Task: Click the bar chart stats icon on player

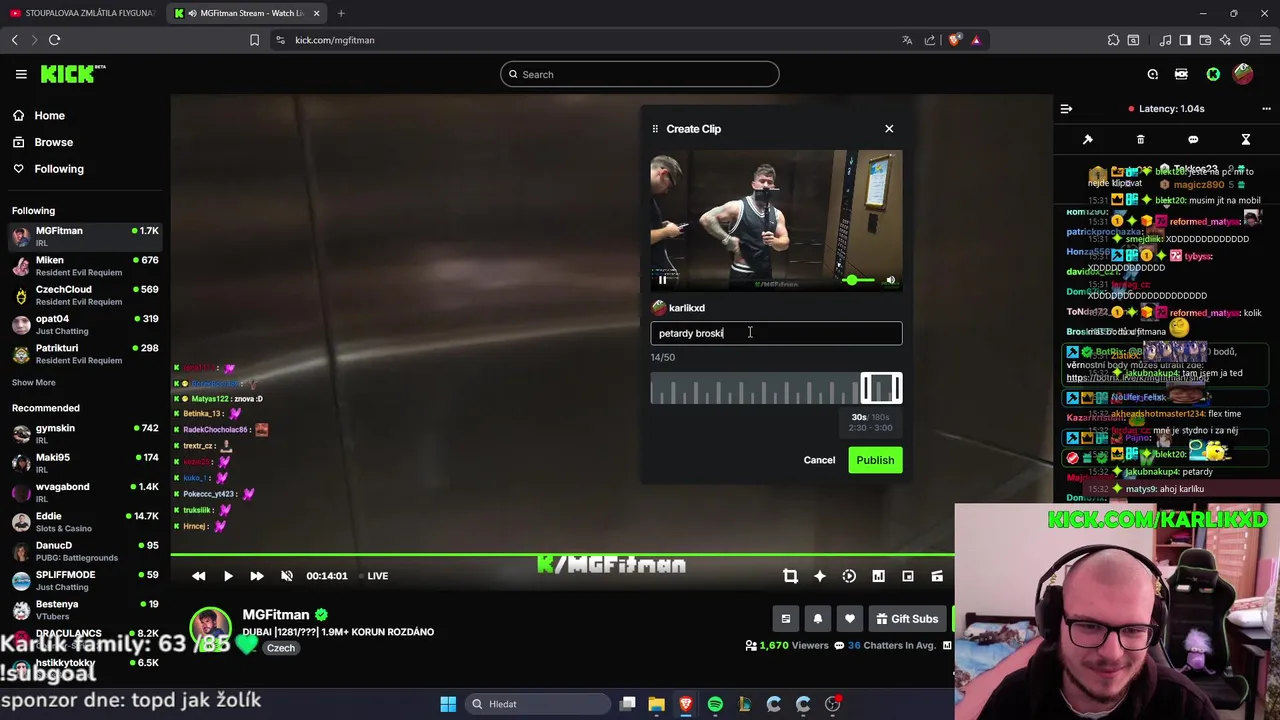Action: pos(878,576)
